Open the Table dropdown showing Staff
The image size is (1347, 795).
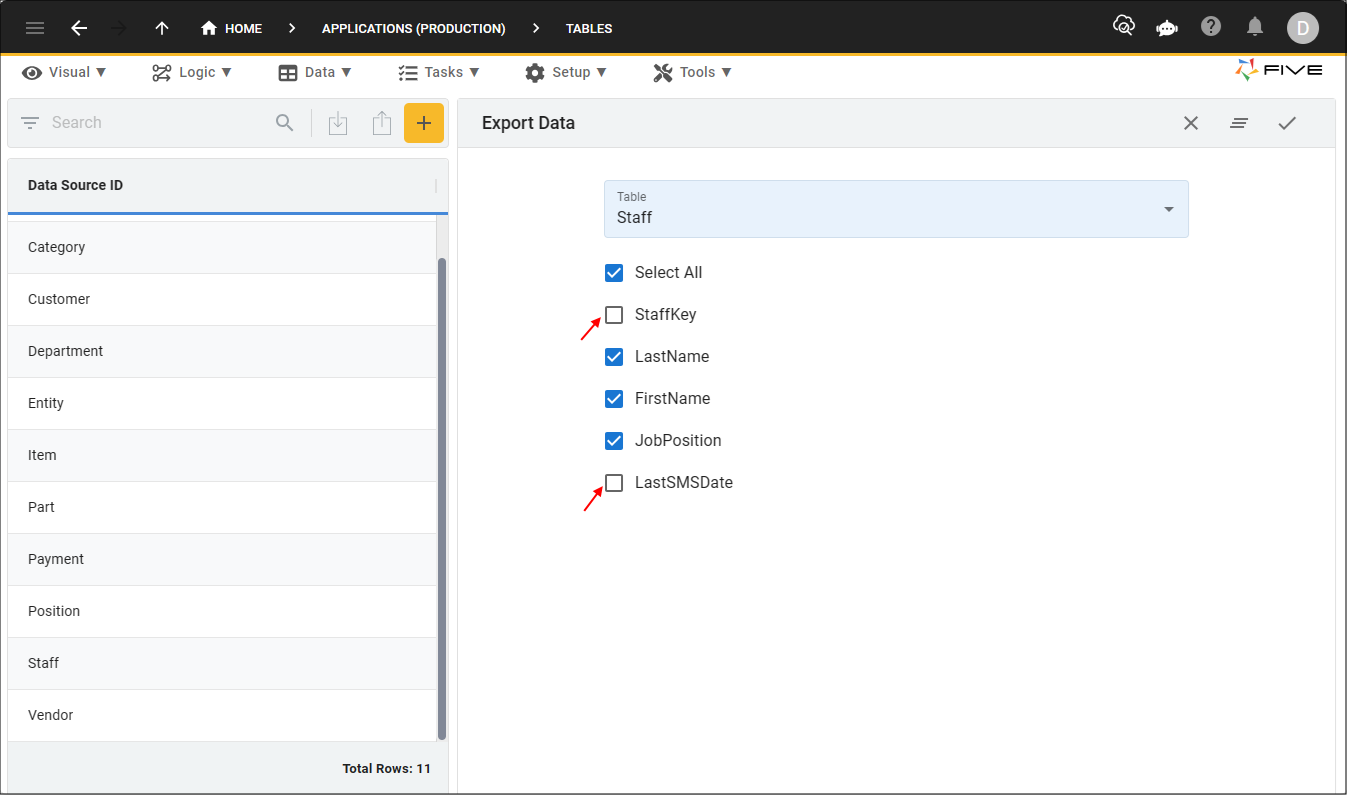896,209
